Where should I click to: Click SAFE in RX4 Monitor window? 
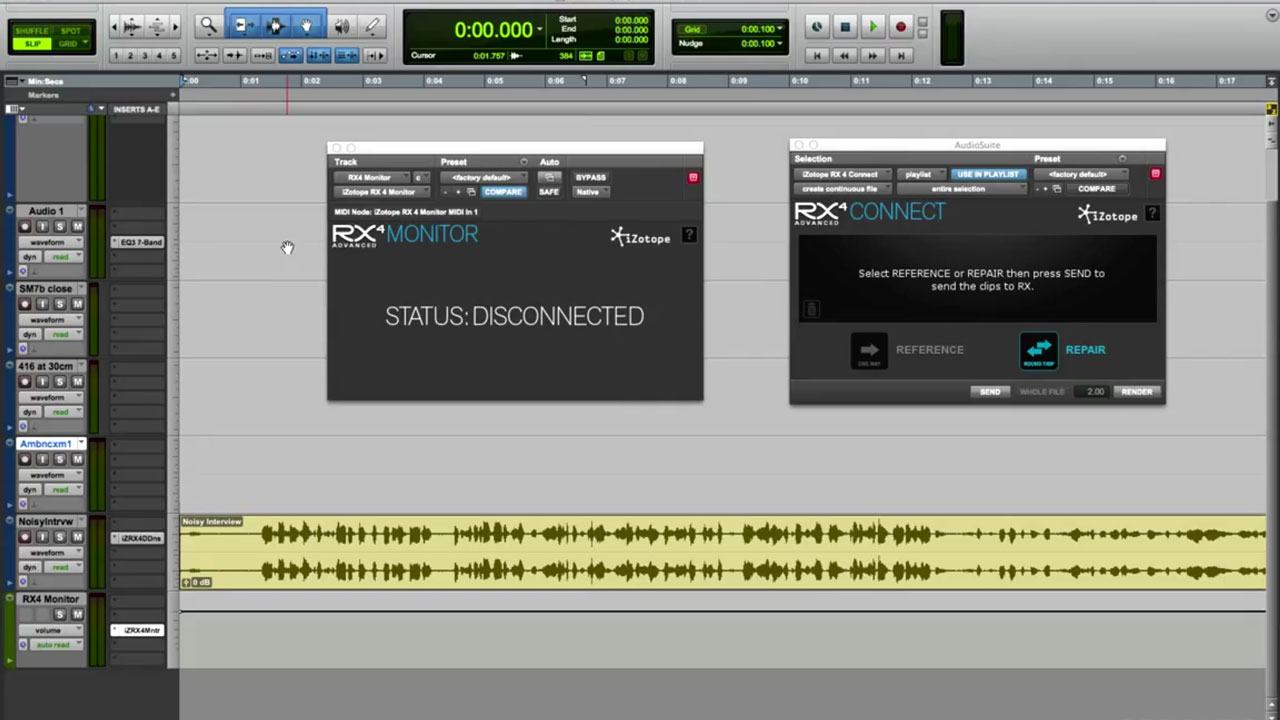pyautogui.click(x=549, y=192)
